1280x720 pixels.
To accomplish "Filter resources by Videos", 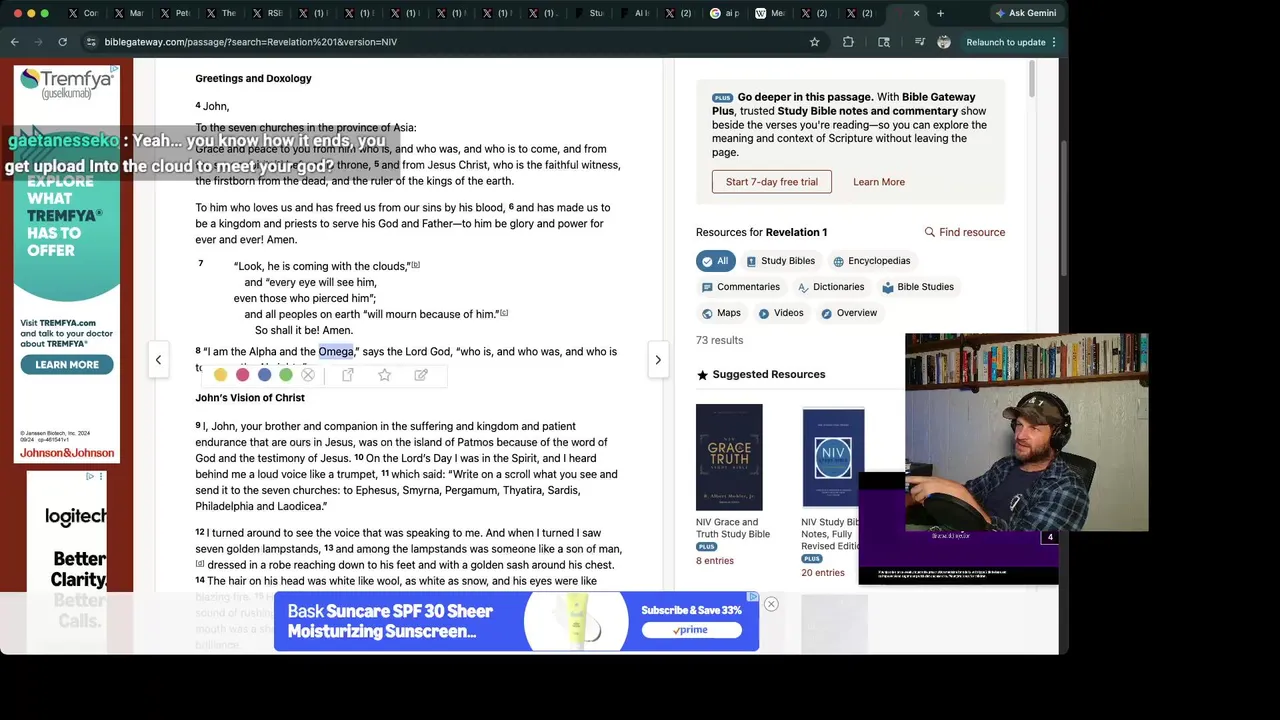I will point(780,313).
